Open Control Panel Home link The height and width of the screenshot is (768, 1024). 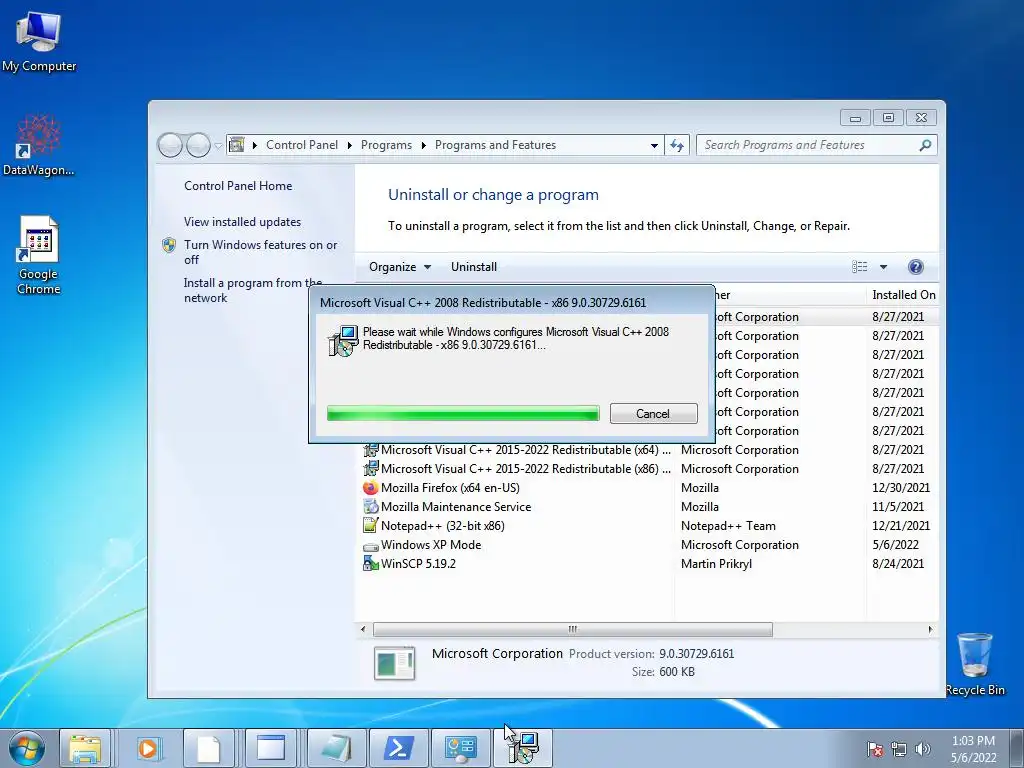[x=238, y=185]
